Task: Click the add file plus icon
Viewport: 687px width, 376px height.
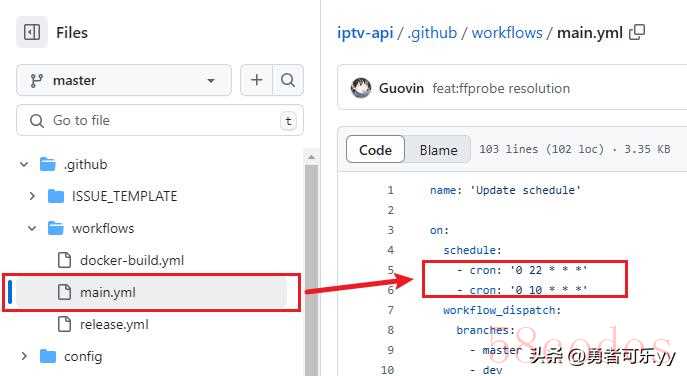Action: pyautogui.click(x=257, y=80)
